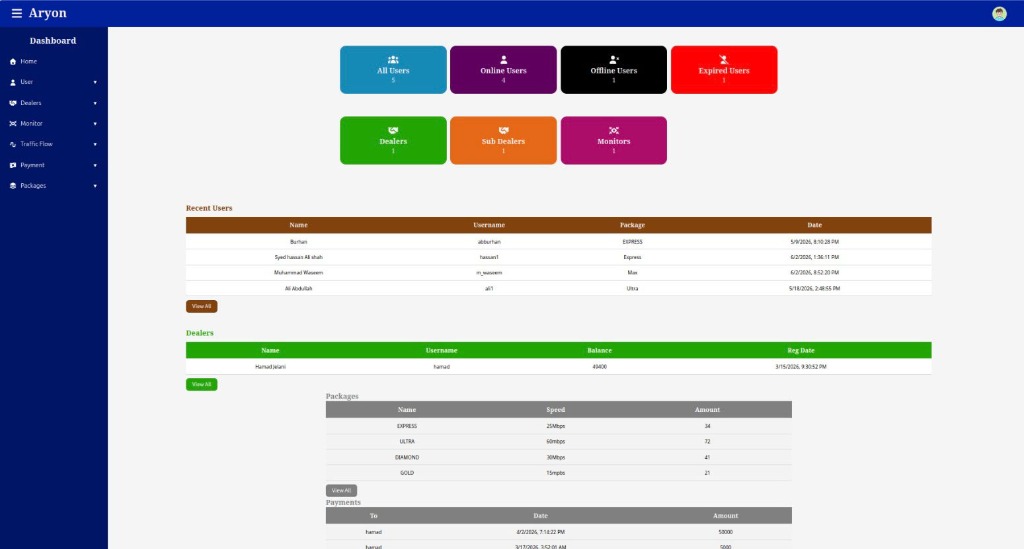Open the profile avatar at top right

(x=999, y=14)
